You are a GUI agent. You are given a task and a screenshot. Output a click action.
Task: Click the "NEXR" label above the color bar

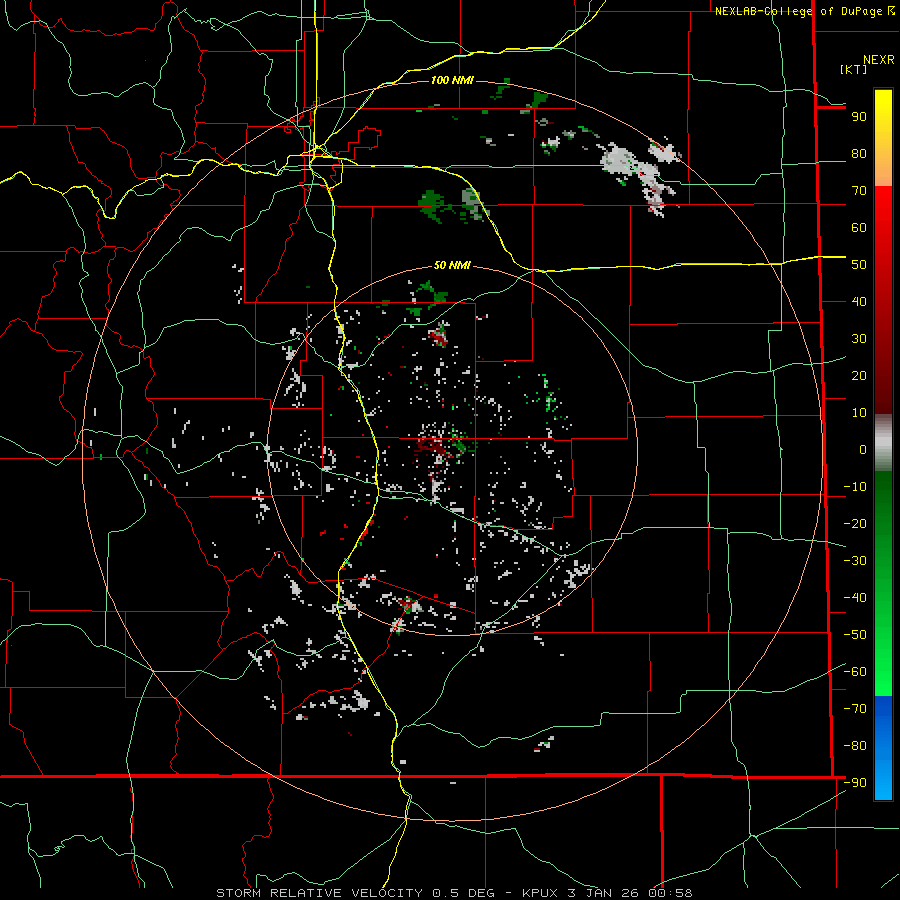(x=879, y=60)
